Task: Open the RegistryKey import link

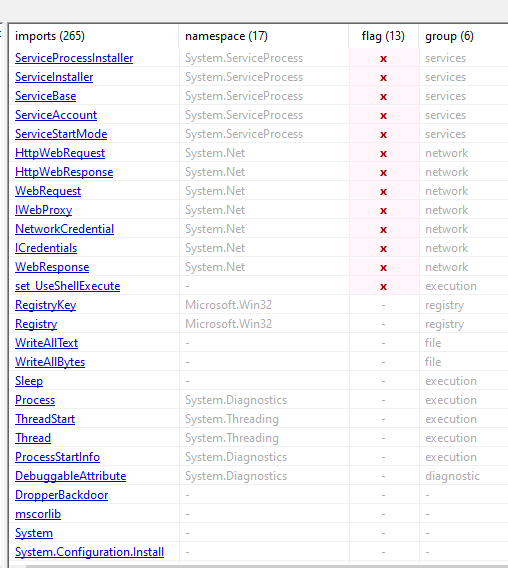Action: click(46, 305)
